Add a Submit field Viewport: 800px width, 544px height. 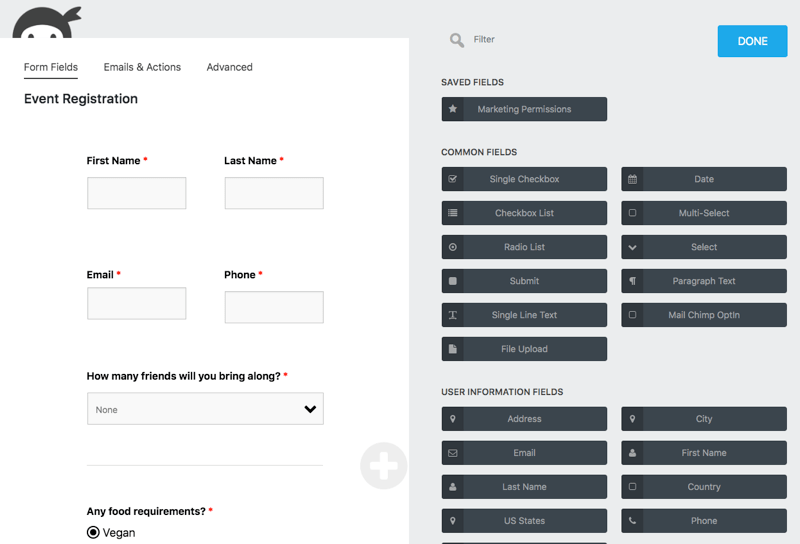524,281
